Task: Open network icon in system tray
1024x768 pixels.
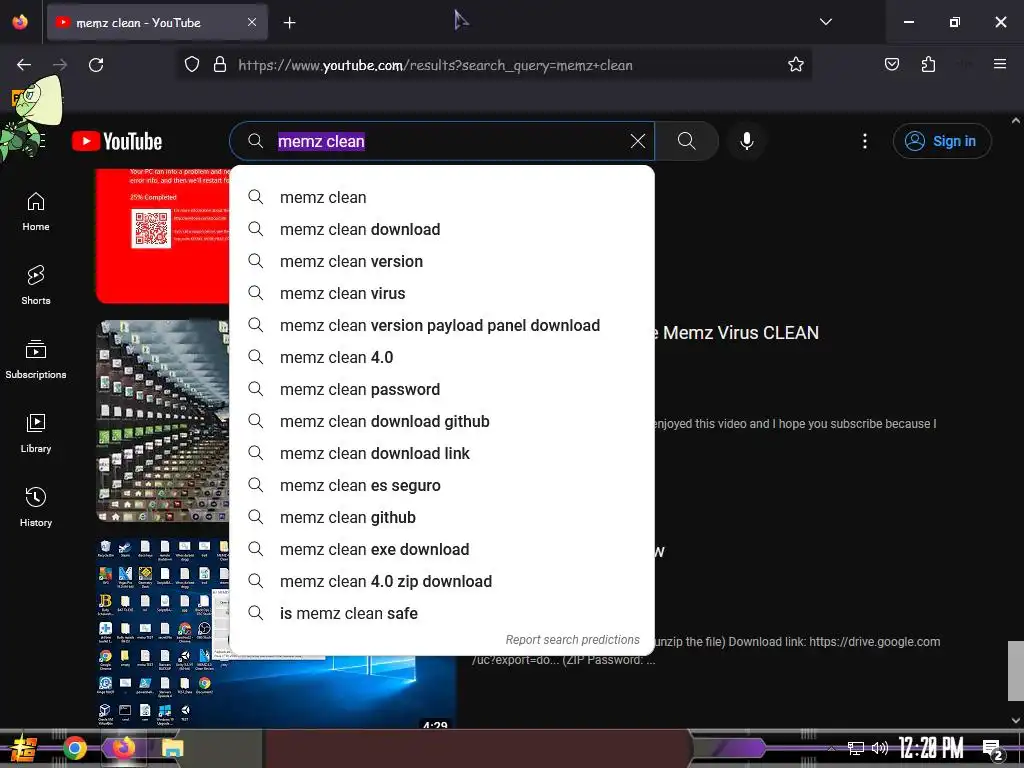Action: (x=855, y=748)
